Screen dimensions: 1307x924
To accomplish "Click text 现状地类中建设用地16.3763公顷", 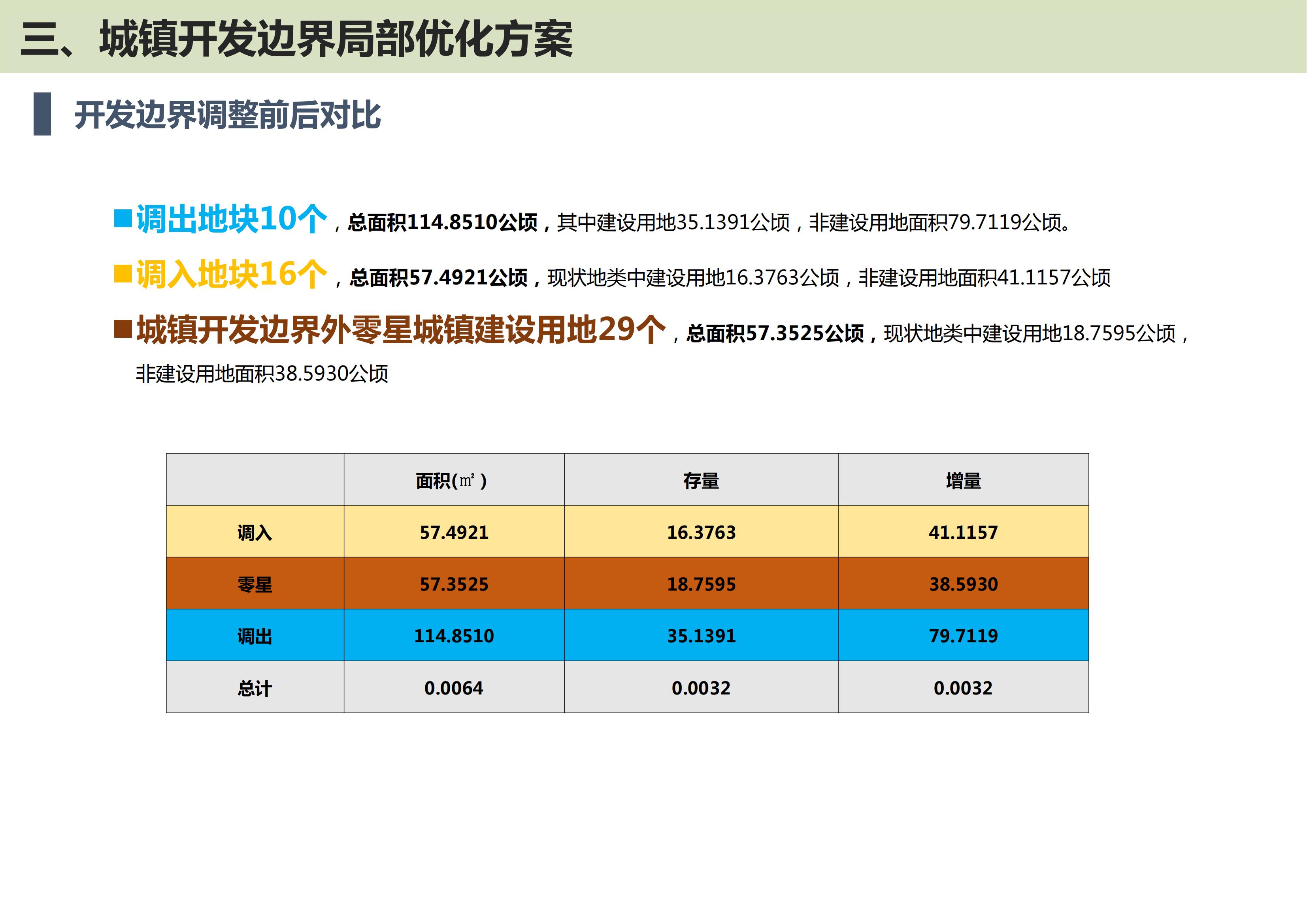I will [693, 278].
